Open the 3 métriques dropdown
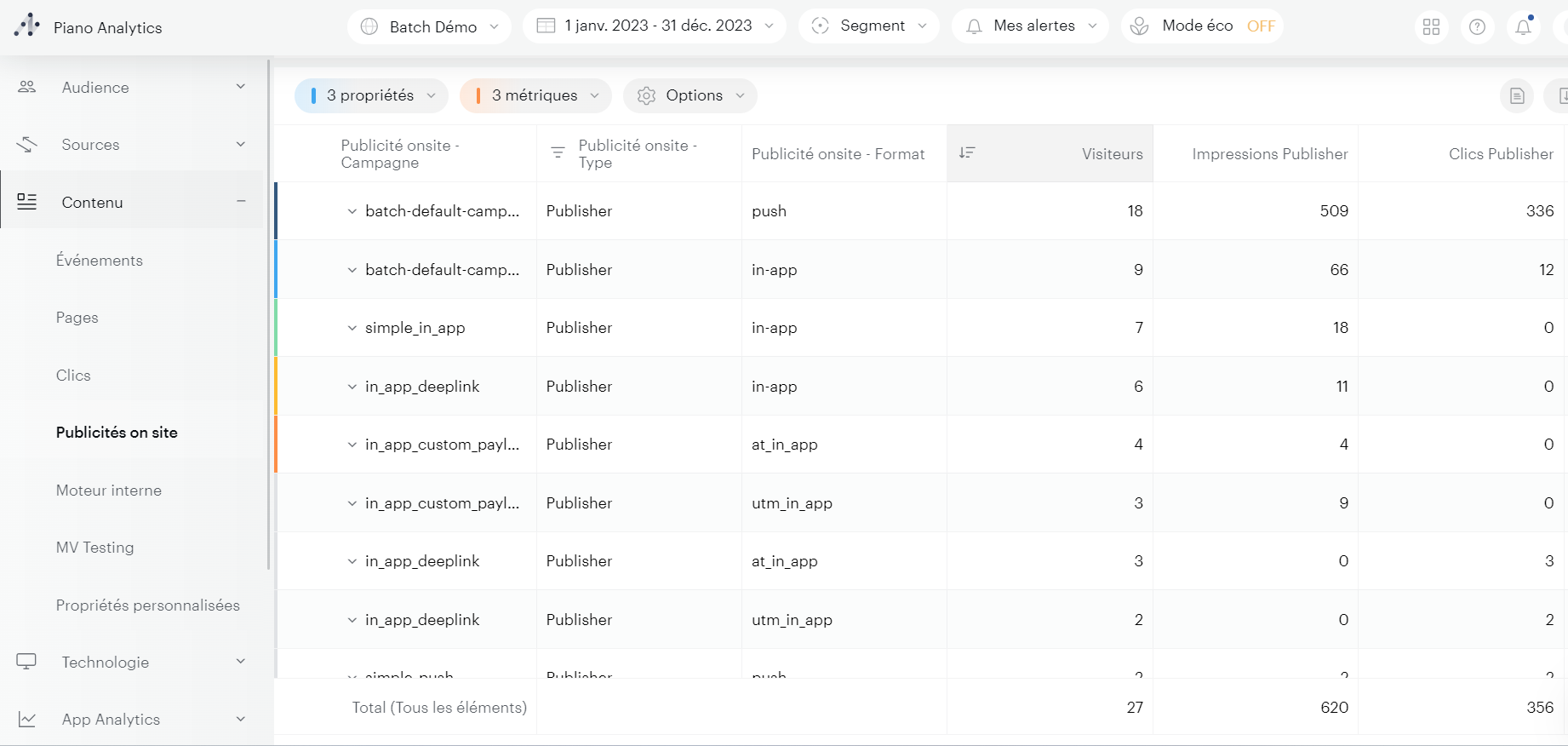 point(535,95)
